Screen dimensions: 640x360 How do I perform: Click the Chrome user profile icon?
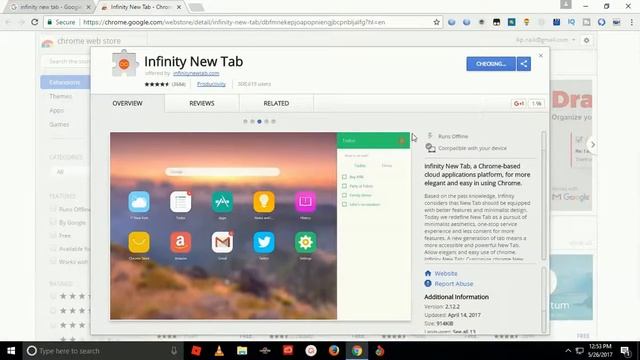[566, 4]
